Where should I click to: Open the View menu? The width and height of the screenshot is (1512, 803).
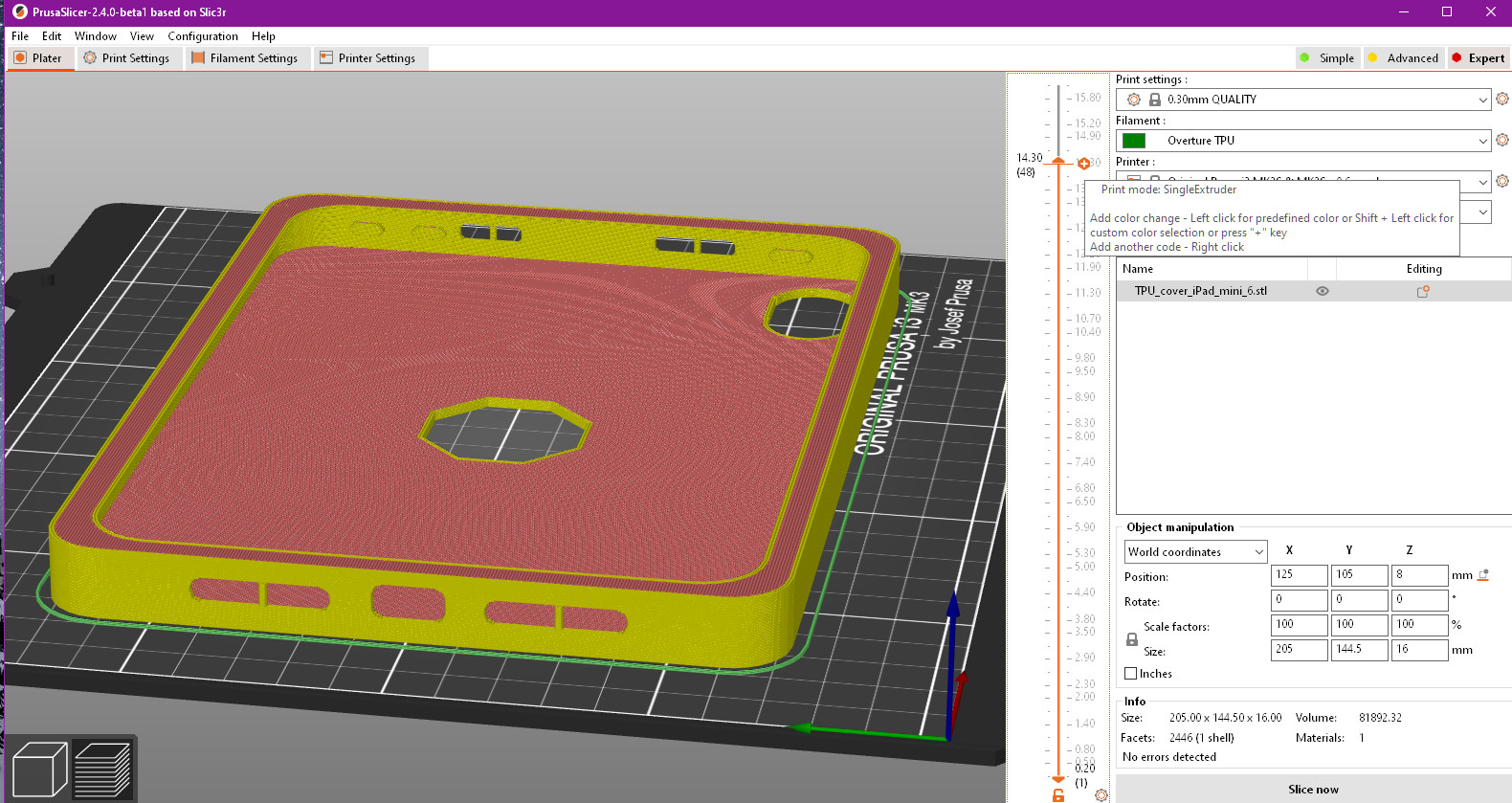coord(142,36)
